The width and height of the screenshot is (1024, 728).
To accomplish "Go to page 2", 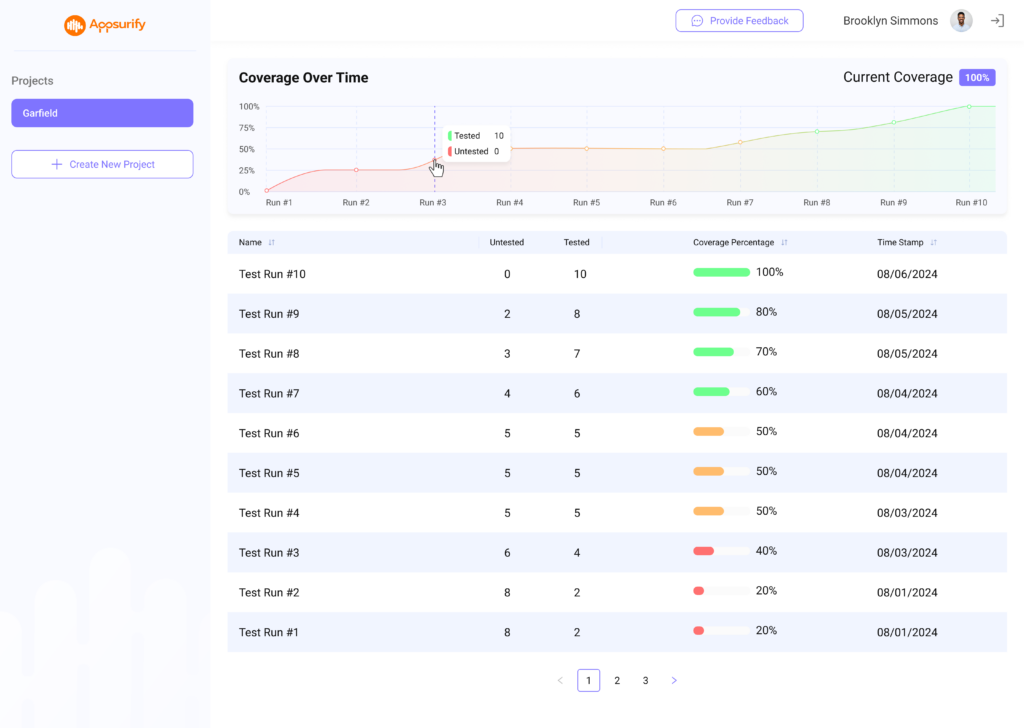I will (x=617, y=680).
